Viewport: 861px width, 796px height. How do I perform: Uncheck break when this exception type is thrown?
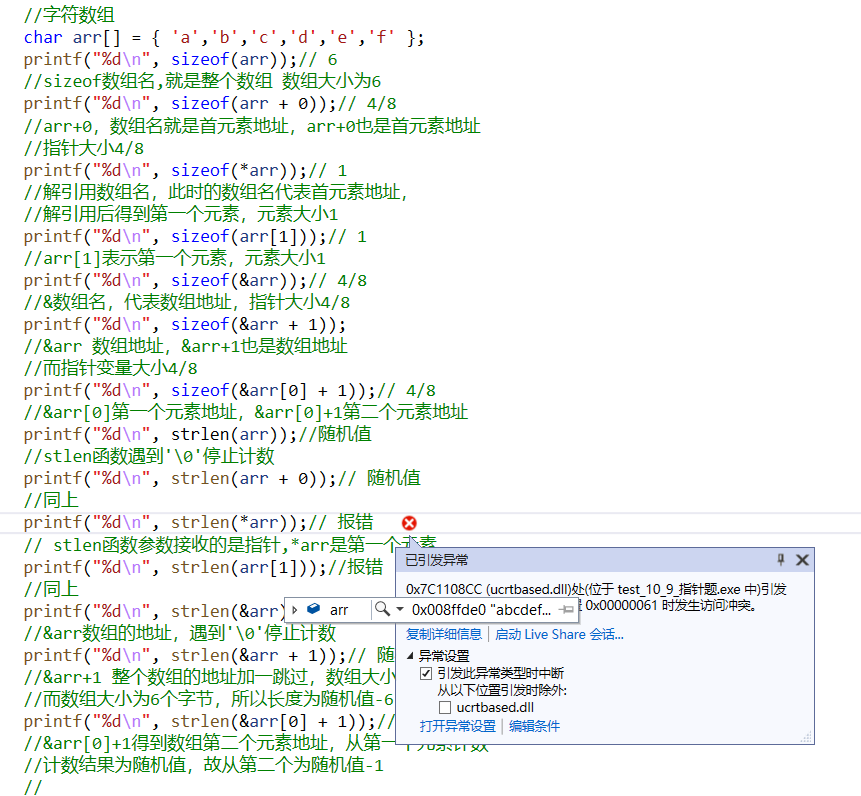click(426, 673)
